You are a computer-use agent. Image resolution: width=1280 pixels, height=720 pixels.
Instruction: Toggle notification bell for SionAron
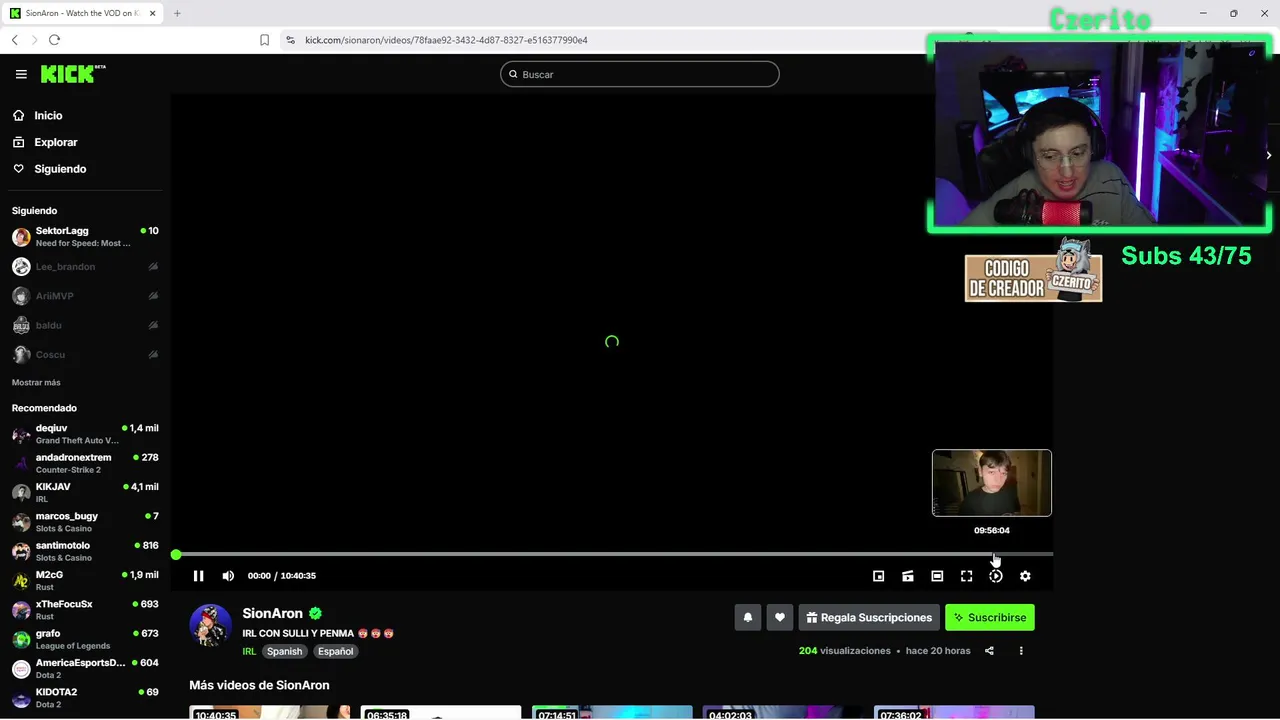coord(747,618)
